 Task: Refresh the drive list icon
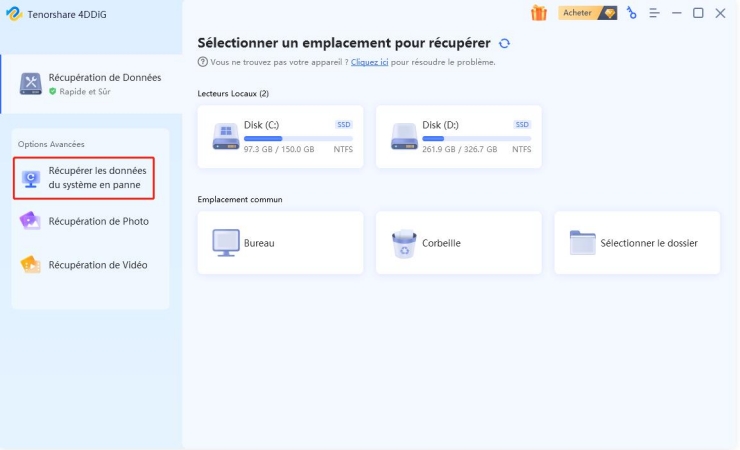[505, 43]
